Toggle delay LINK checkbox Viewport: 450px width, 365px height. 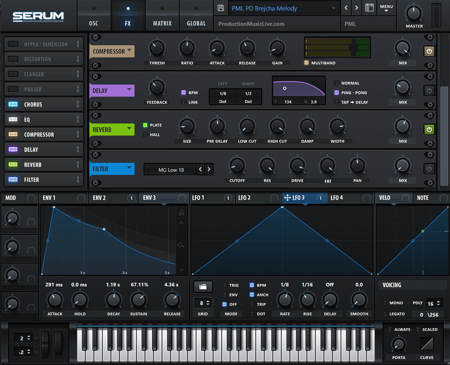click(183, 102)
